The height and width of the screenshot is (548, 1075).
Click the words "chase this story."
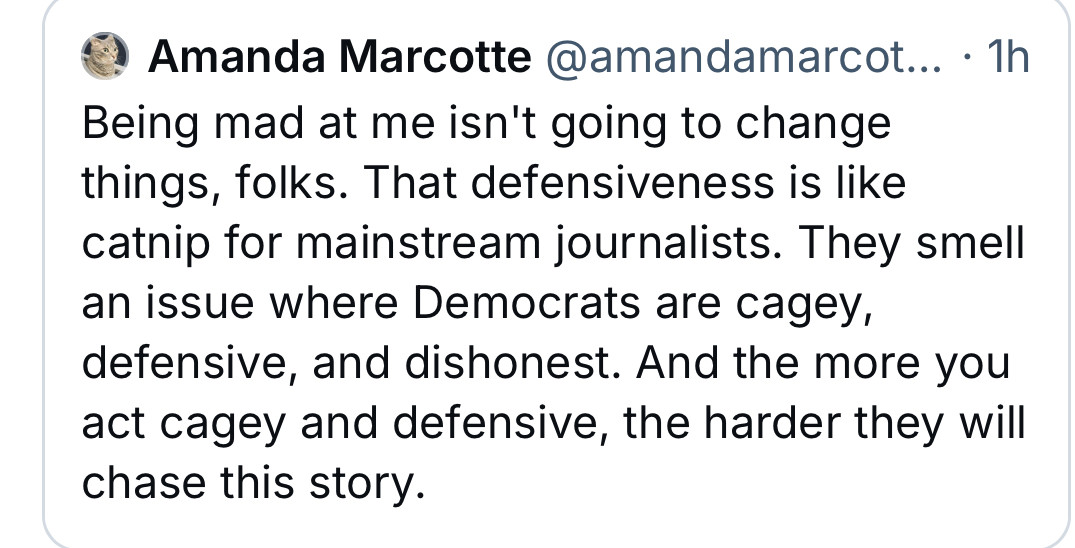[x=250, y=483]
